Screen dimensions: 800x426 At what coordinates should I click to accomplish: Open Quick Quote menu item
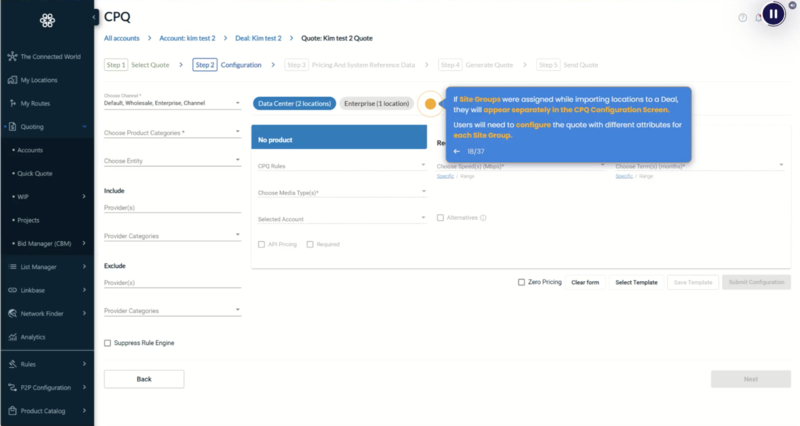click(x=35, y=173)
